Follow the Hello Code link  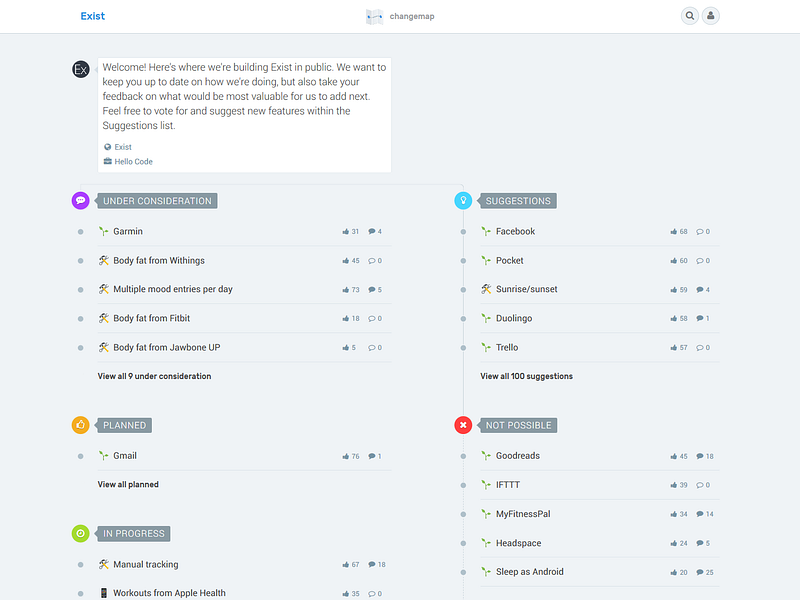point(133,162)
